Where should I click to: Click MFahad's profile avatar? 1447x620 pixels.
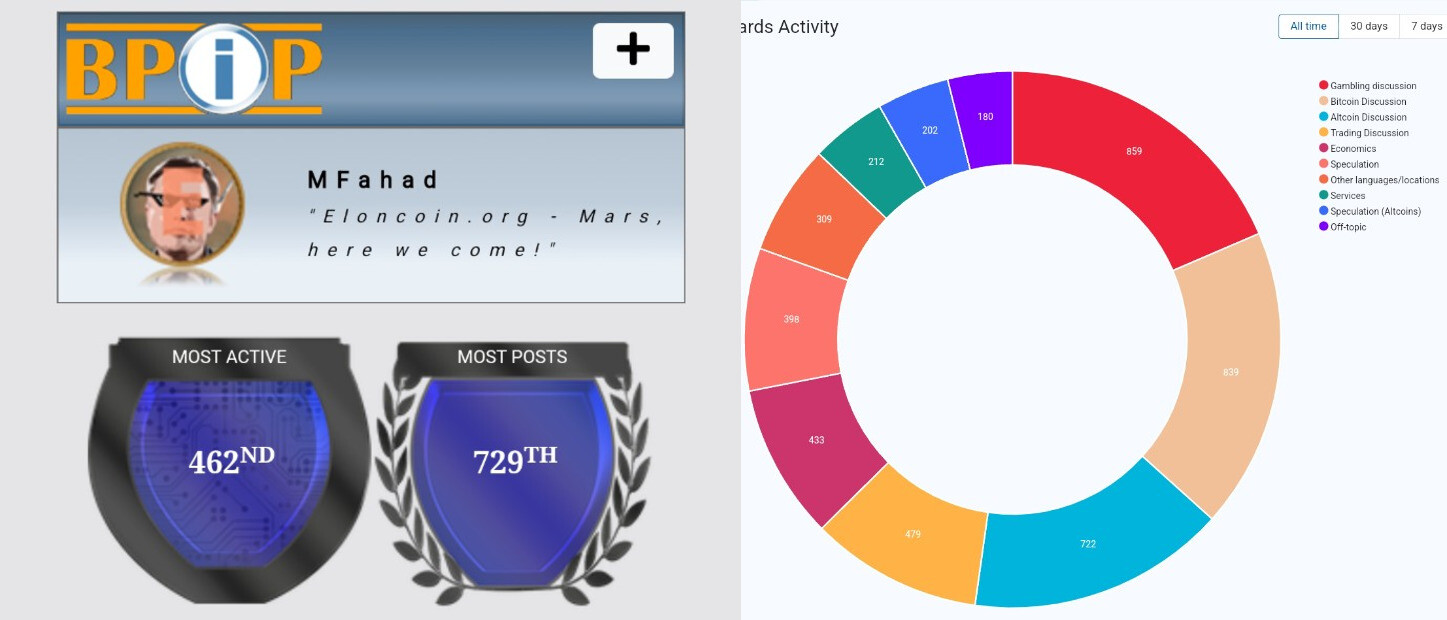click(x=182, y=205)
